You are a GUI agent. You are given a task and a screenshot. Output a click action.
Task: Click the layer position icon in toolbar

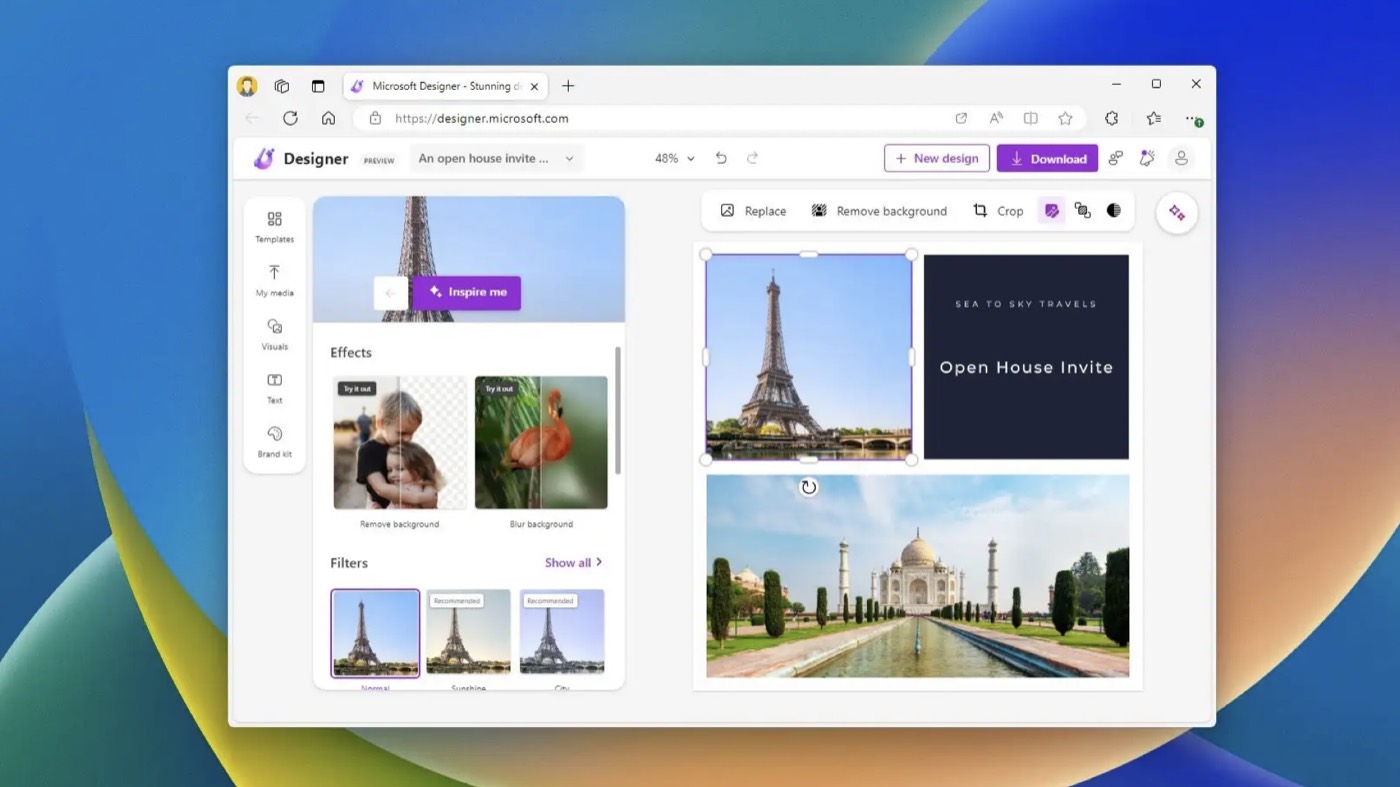(1082, 211)
